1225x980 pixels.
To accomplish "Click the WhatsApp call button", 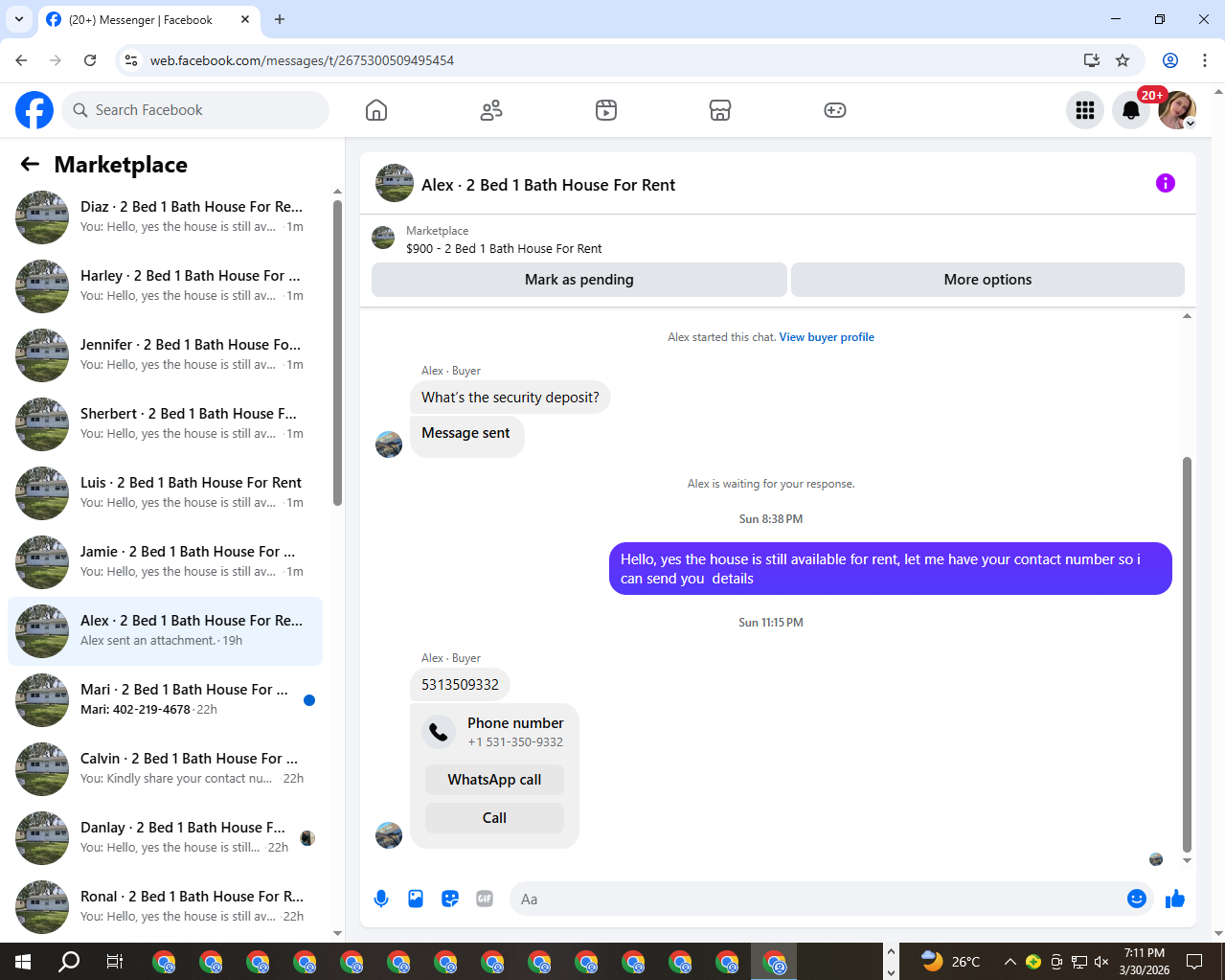I will (494, 780).
